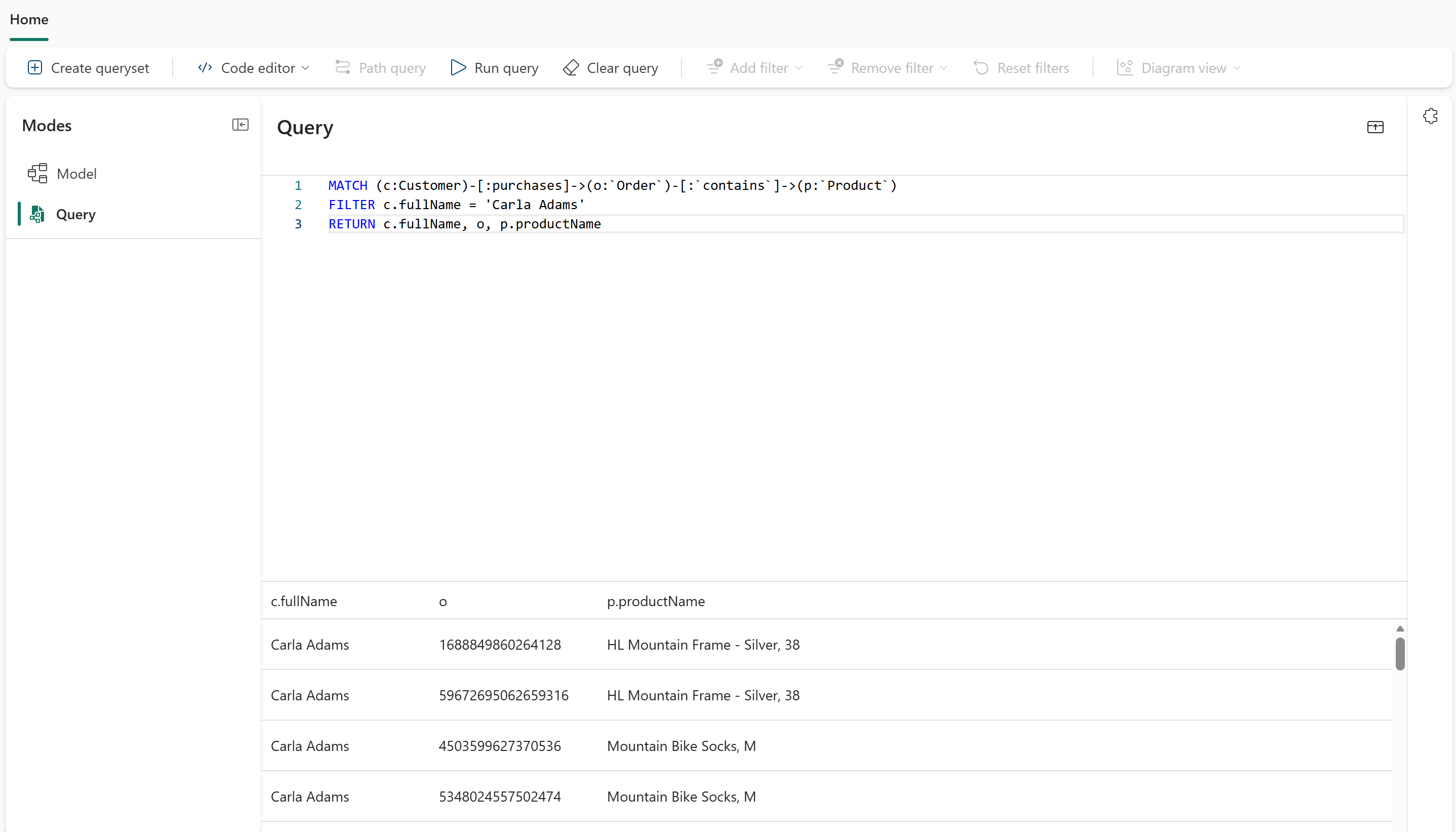Click the Run query play icon

click(458, 67)
